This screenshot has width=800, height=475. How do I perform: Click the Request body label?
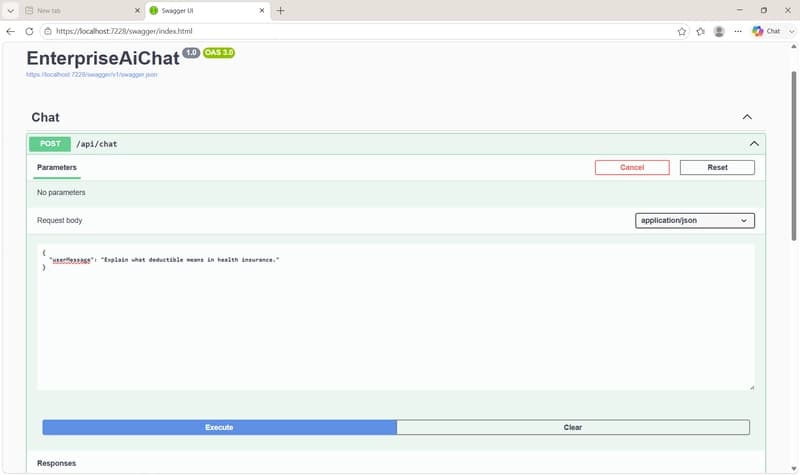pyautogui.click(x=60, y=220)
